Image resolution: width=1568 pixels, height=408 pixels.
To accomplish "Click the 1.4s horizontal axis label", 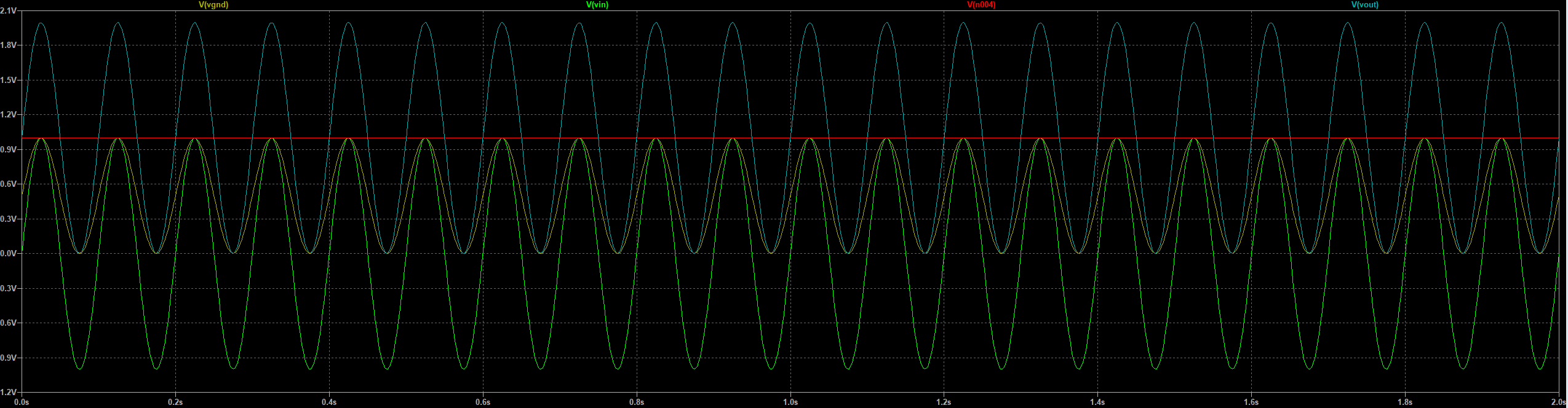I will [x=1097, y=402].
